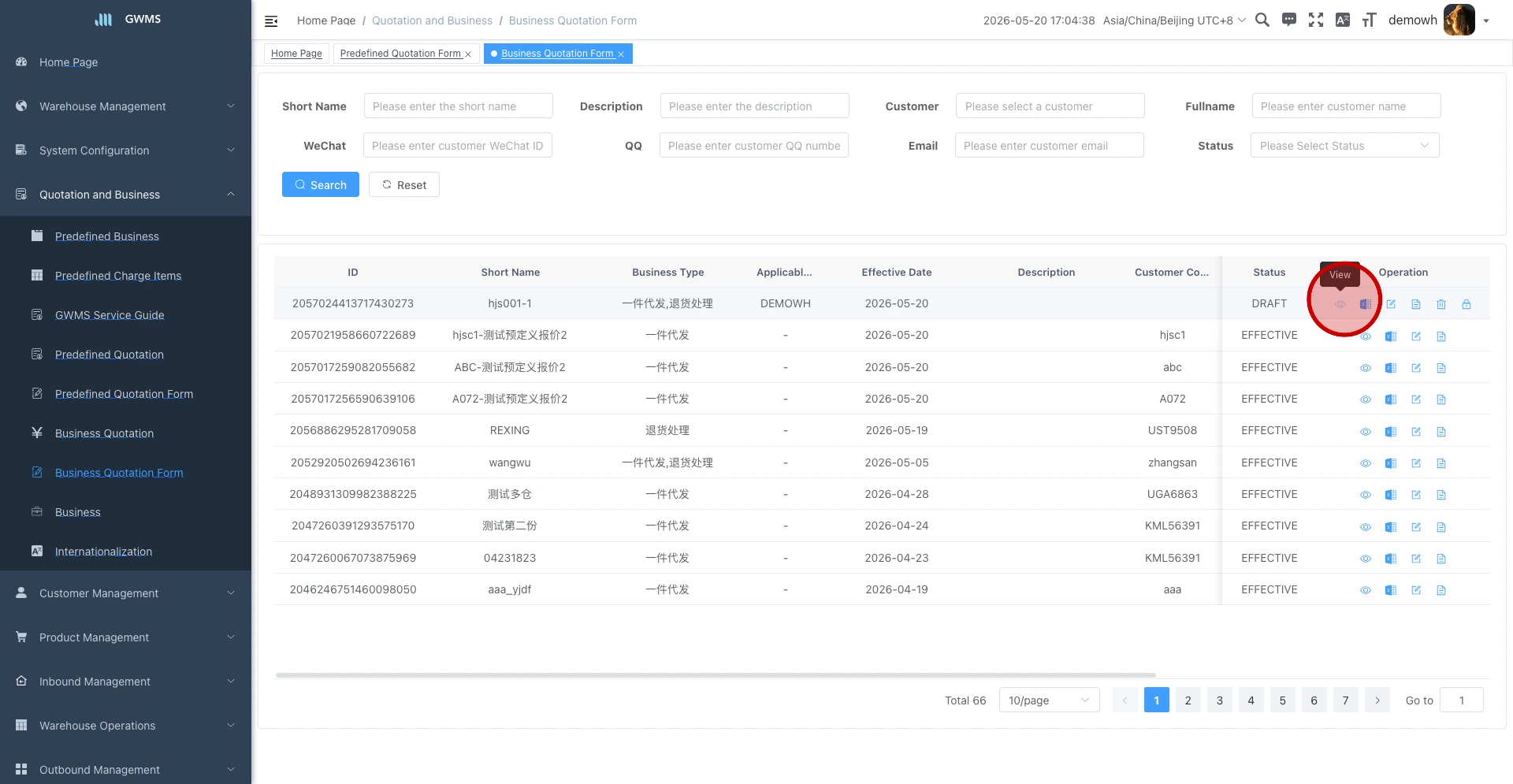Viewport: 1513px width, 784px height.
Task: Edit the wangwu quotation row
Action: [x=1416, y=463]
